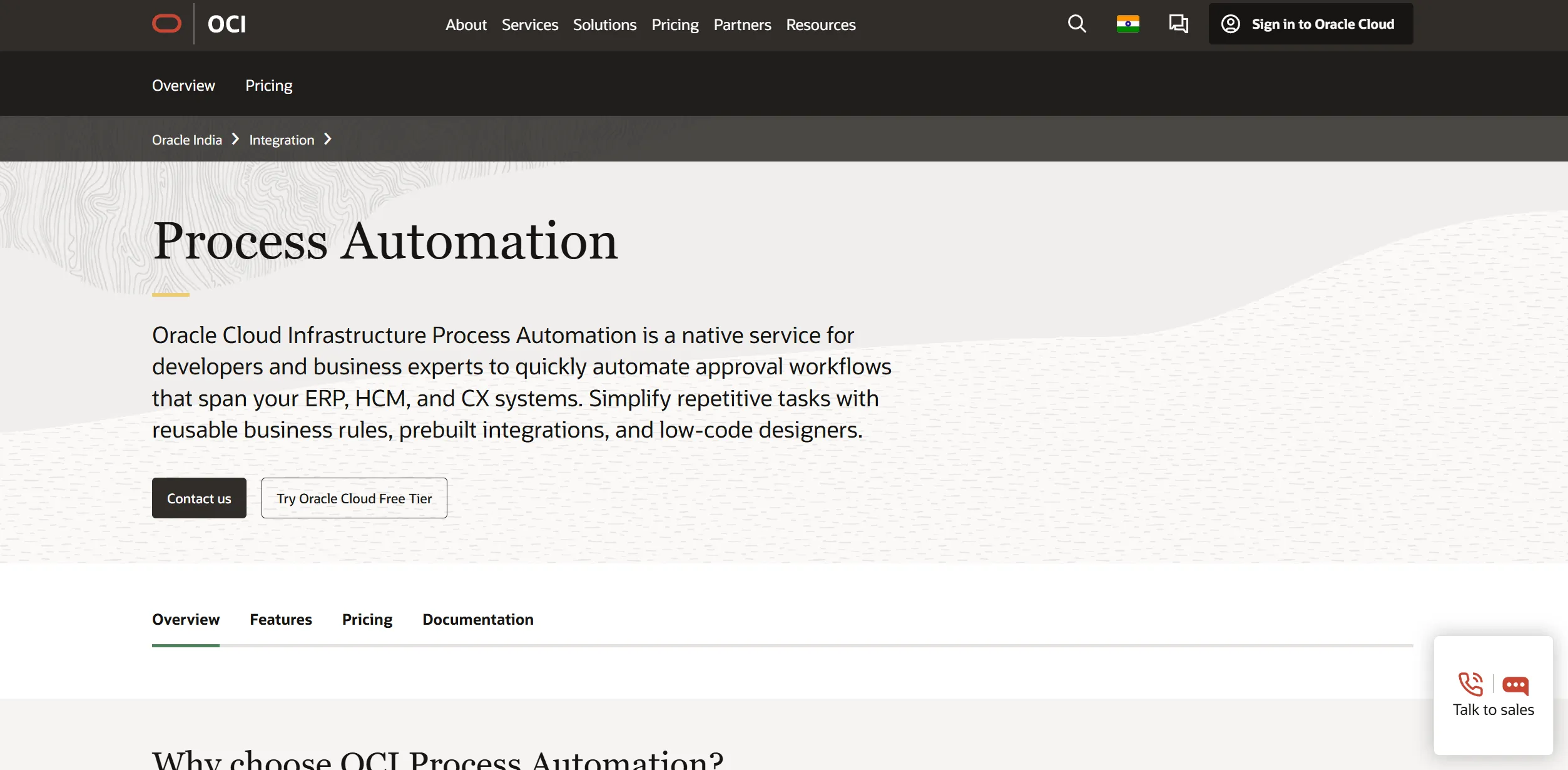
Task: Click the India flag country selector
Action: tap(1128, 23)
